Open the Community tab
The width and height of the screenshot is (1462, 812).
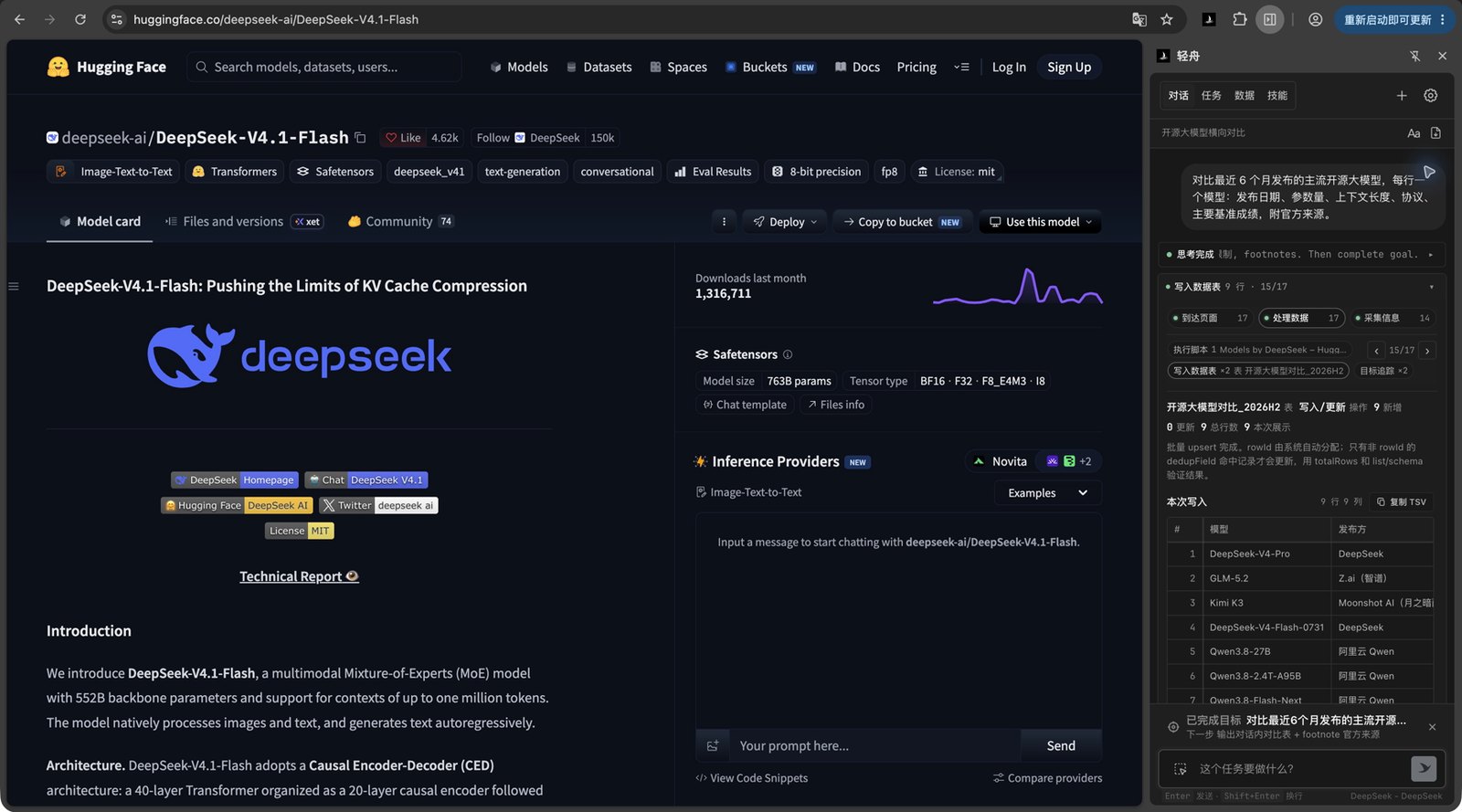[400, 222]
